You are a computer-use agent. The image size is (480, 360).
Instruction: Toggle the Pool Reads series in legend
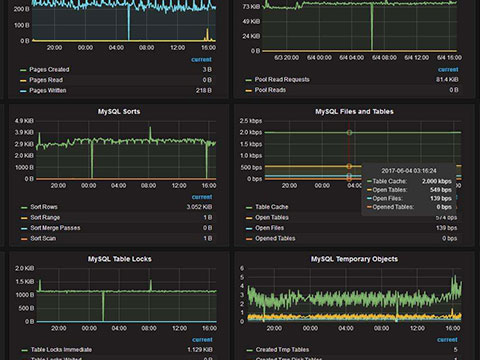[270, 90]
